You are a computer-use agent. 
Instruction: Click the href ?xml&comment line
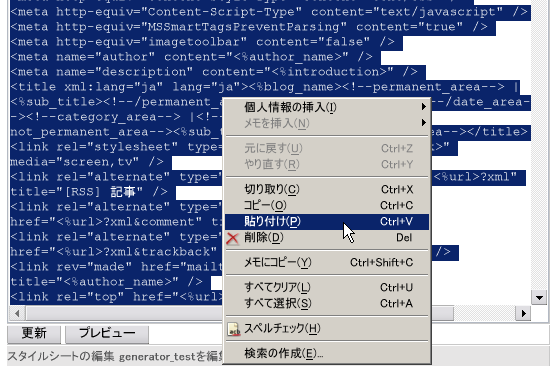[x=116, y=222]
